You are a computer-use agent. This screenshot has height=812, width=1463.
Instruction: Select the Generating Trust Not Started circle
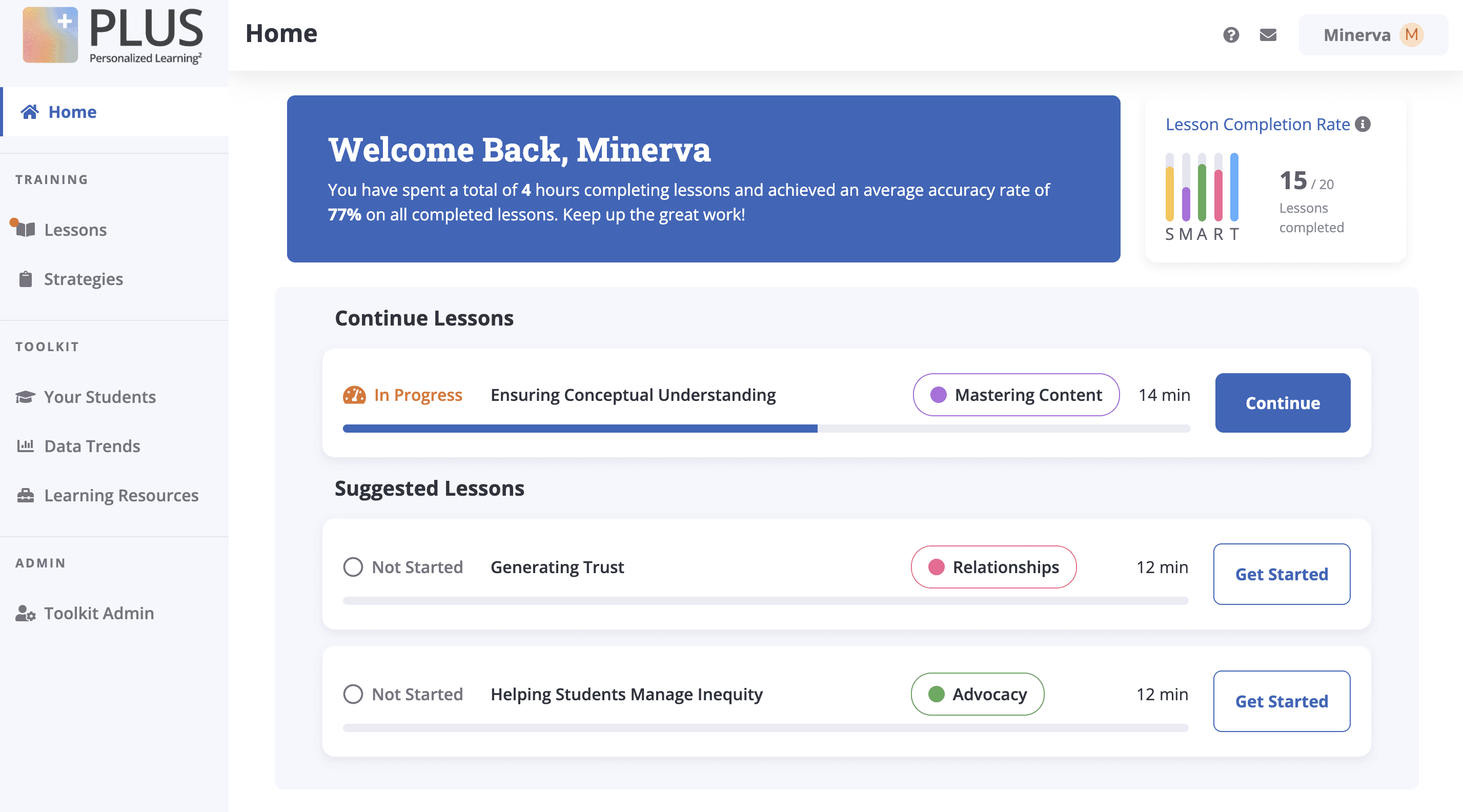tap(353, 566)
